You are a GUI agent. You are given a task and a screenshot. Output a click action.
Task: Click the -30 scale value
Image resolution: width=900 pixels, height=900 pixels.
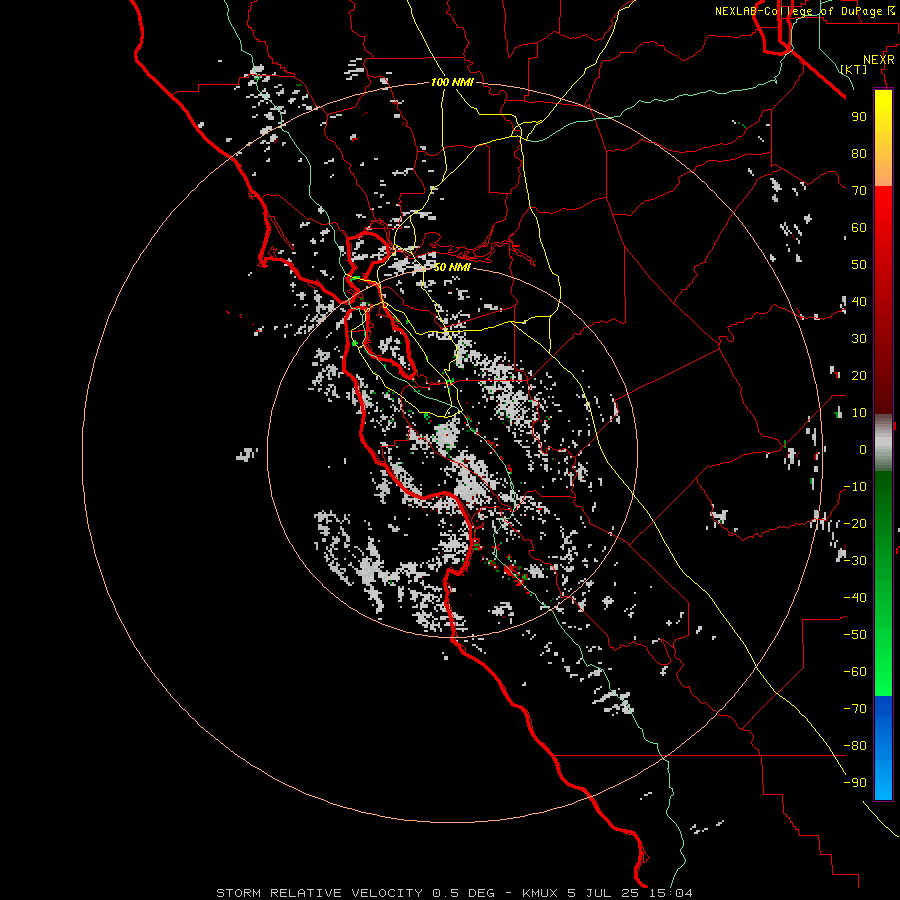(x=855, y=561)
